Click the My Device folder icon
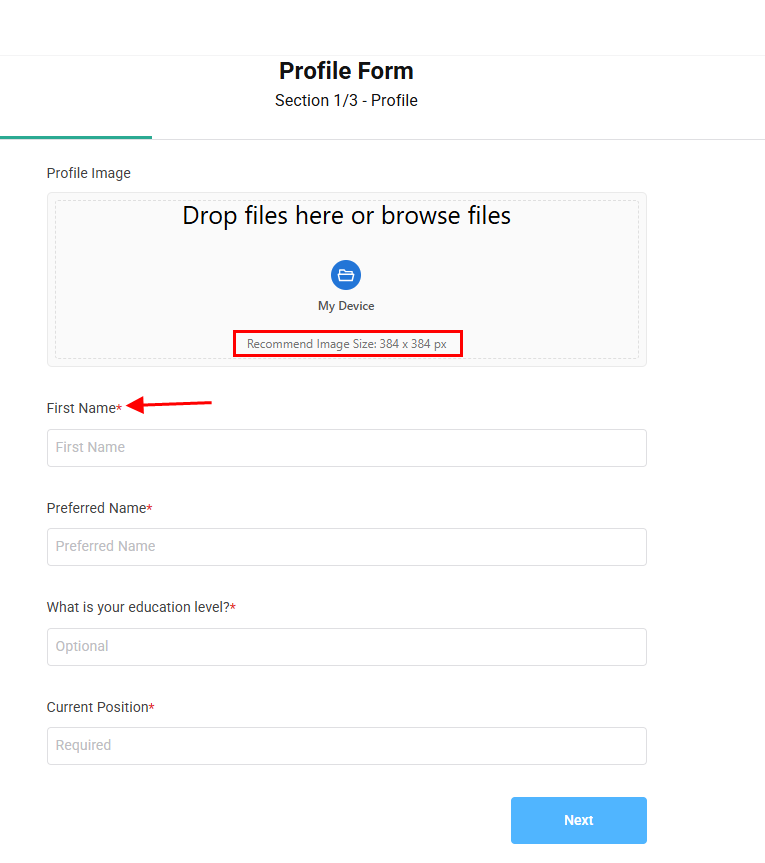Screen dimensions: 765x863 (x=346, y=275)
